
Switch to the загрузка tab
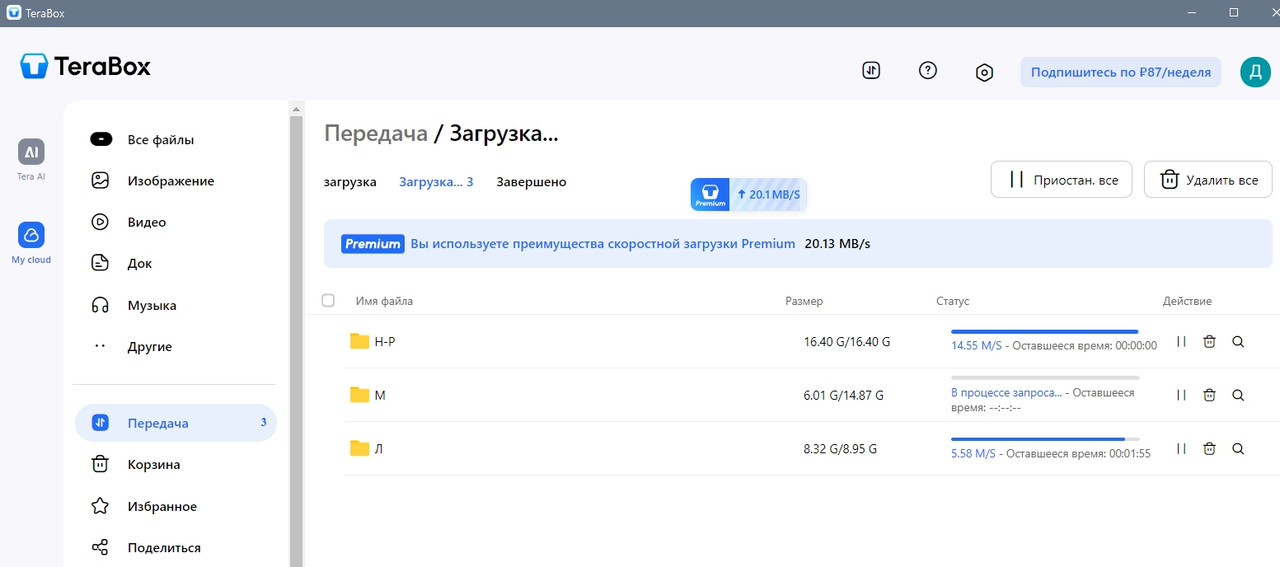(x=350, y=182)
